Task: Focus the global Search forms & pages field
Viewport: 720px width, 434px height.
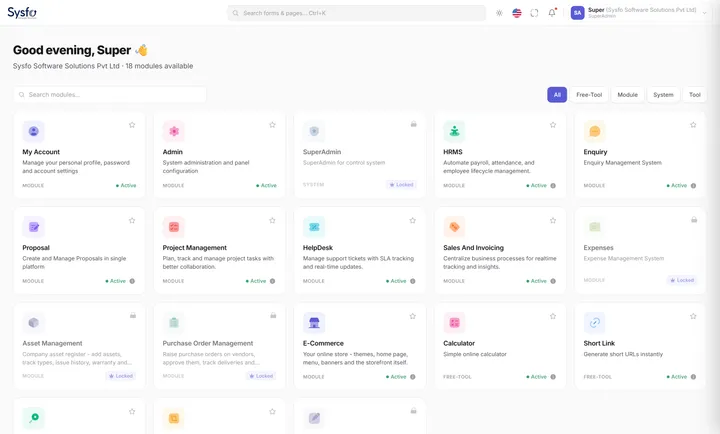Action: (356, 13)
